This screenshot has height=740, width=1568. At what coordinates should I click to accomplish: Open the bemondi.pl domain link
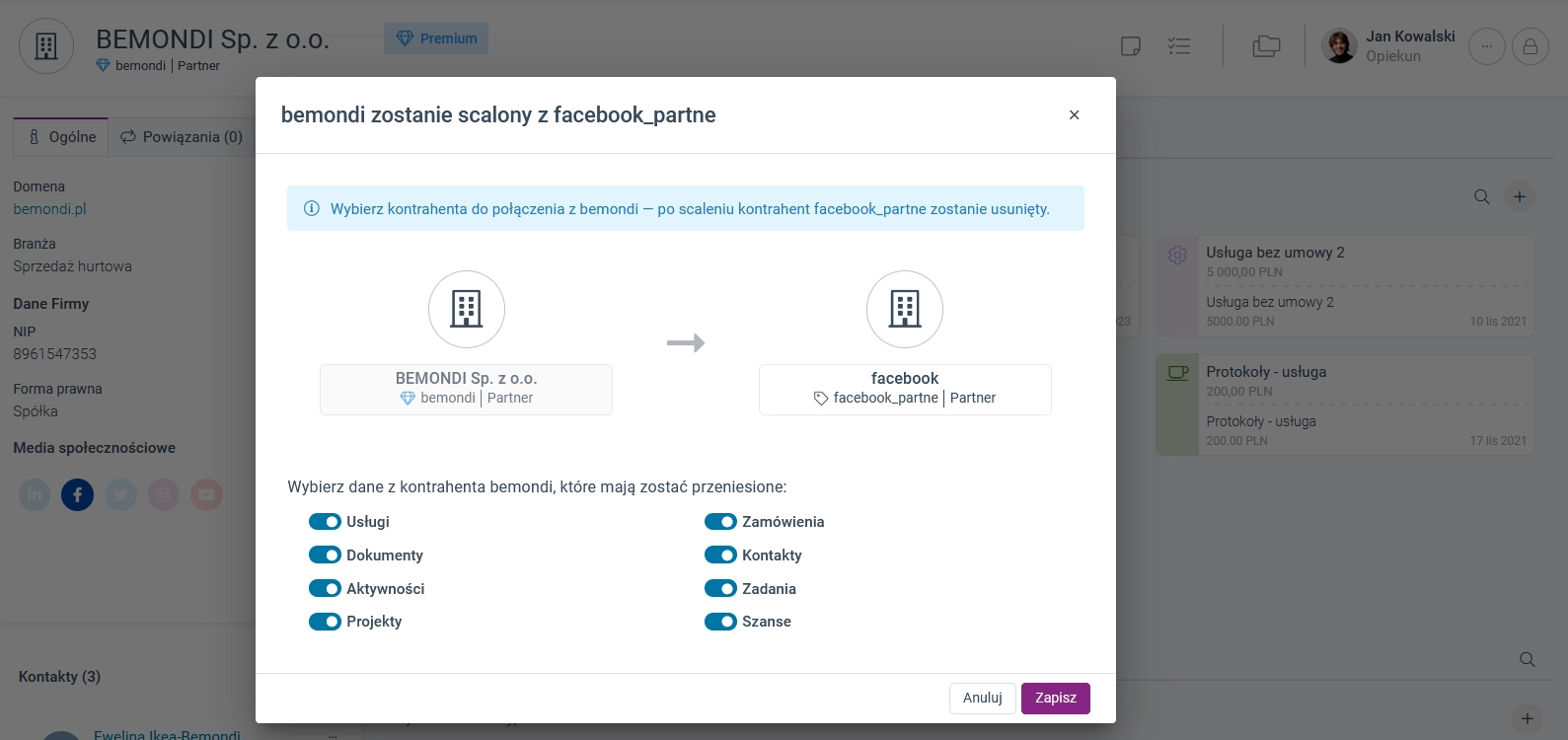coord(49,209)
